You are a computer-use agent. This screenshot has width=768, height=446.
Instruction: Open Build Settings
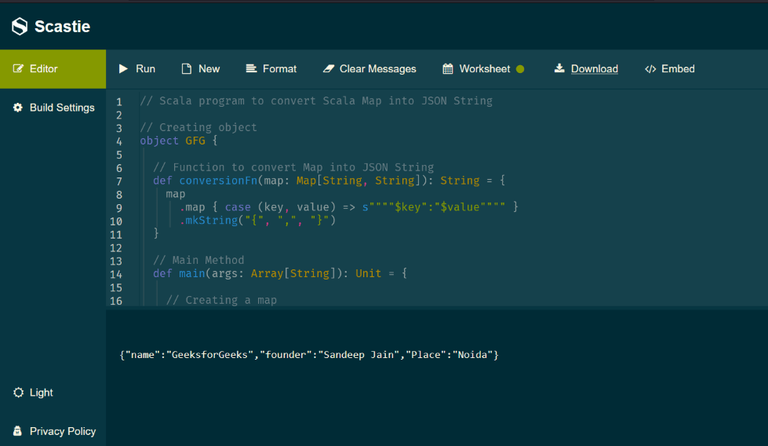click(x=53, y=108)
